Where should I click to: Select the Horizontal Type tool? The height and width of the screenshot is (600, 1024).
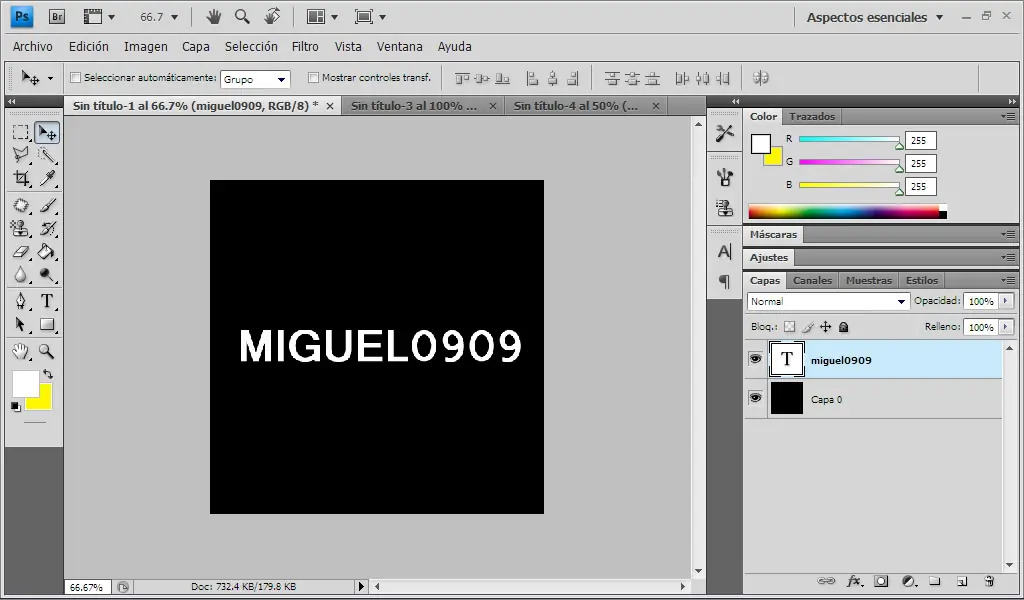pyautogui.click(x=47, y=301)
